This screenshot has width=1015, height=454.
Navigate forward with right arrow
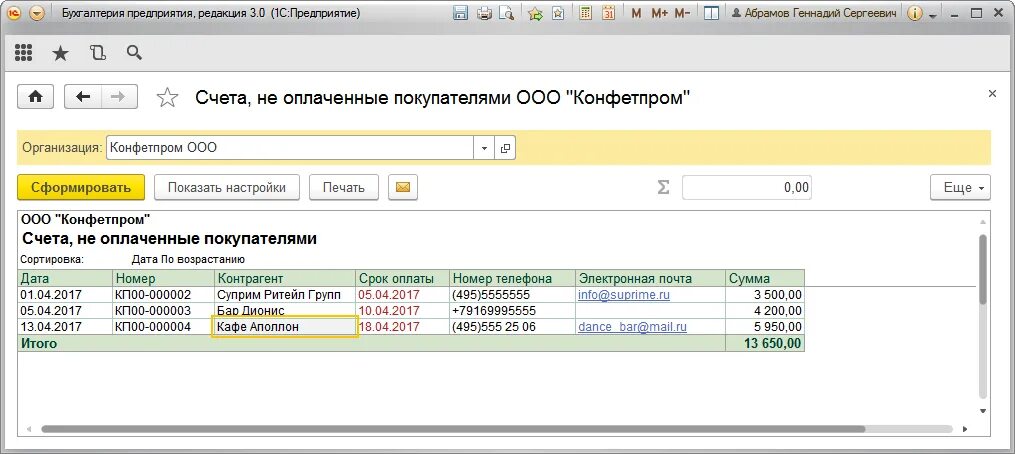click(x=118, y=96)
